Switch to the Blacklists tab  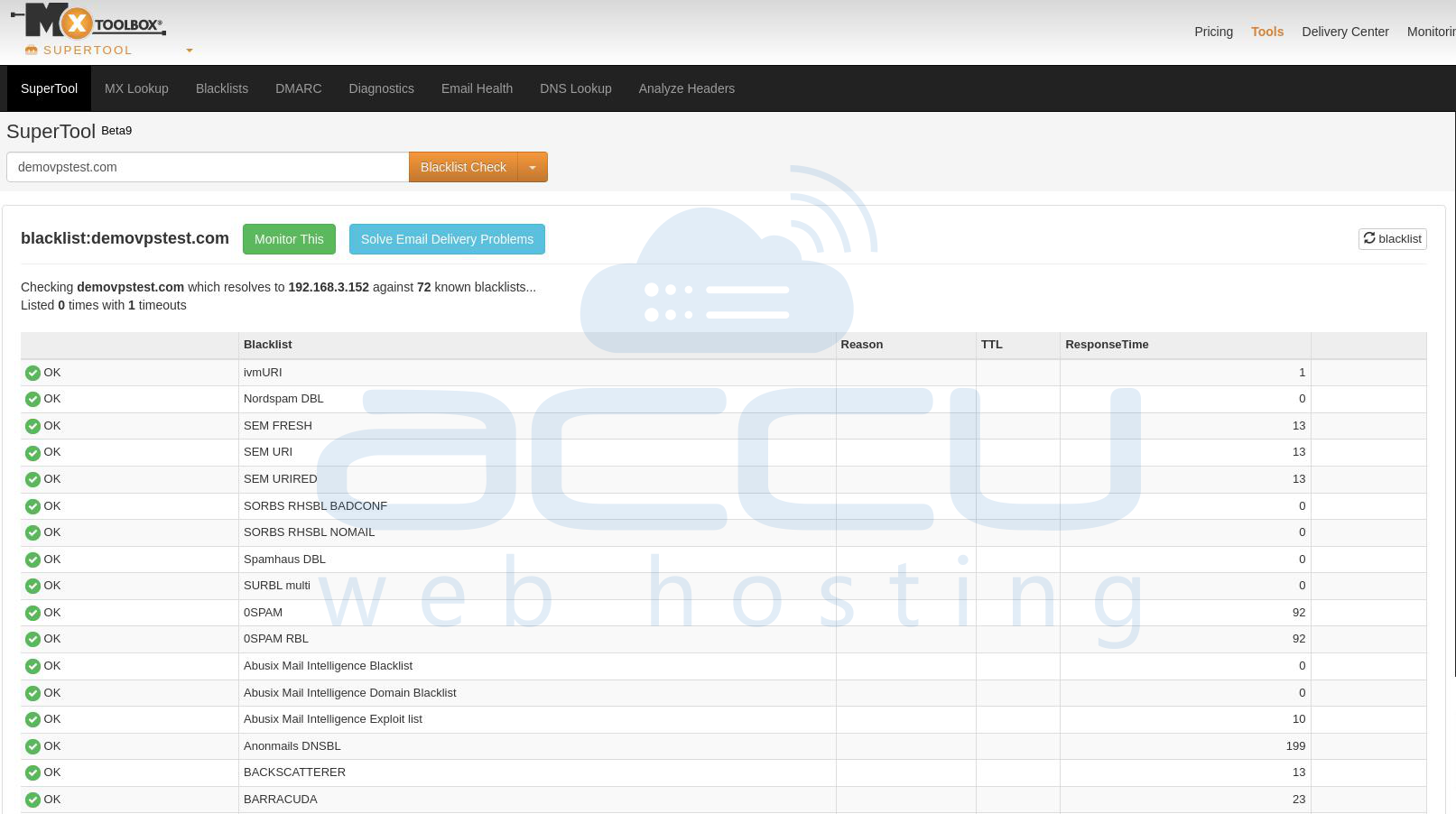click(222, 88)
